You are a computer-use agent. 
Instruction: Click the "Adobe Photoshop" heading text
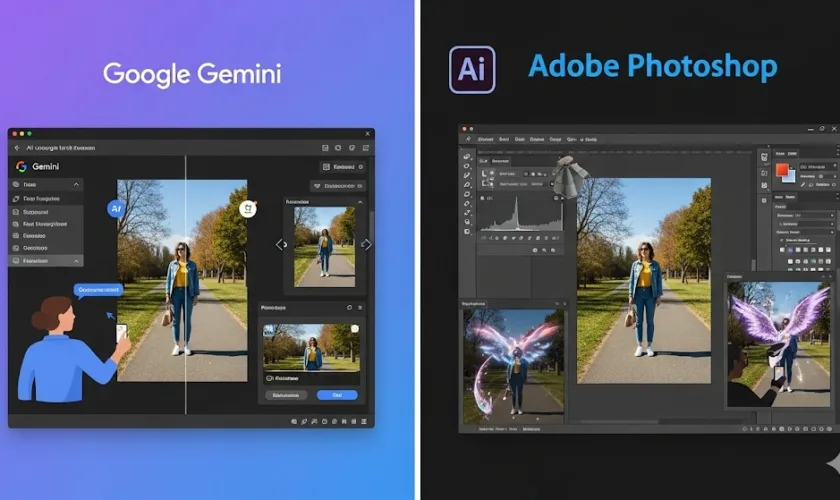pyautogui.click(x=652, y=66)
